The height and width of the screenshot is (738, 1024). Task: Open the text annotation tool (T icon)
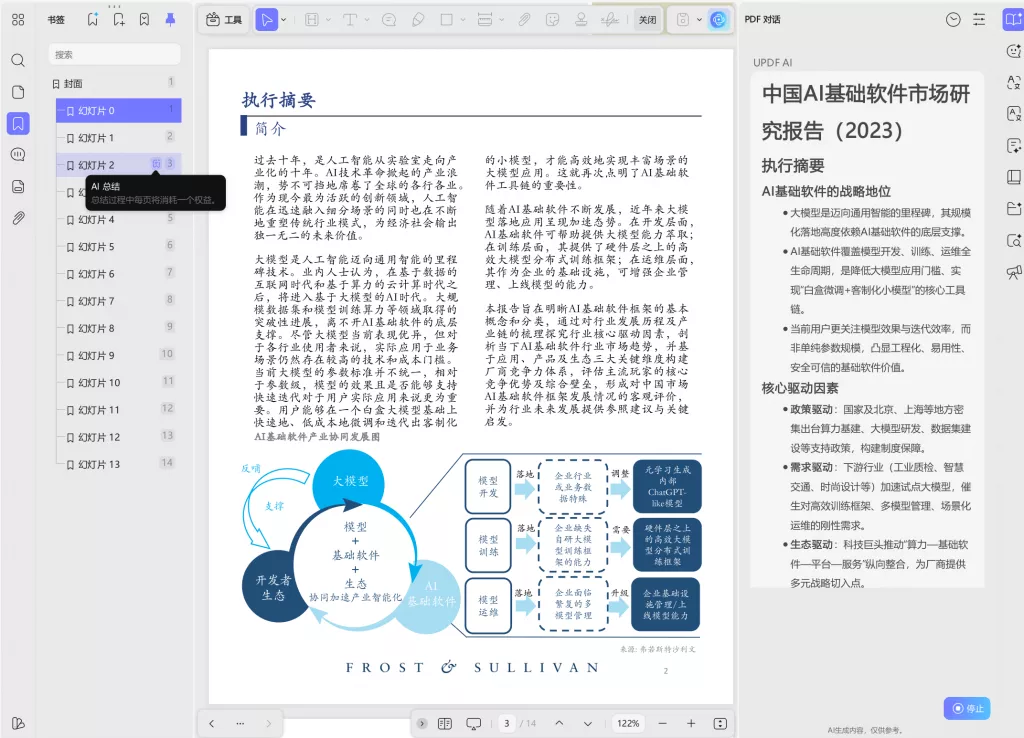pos(350,19)
